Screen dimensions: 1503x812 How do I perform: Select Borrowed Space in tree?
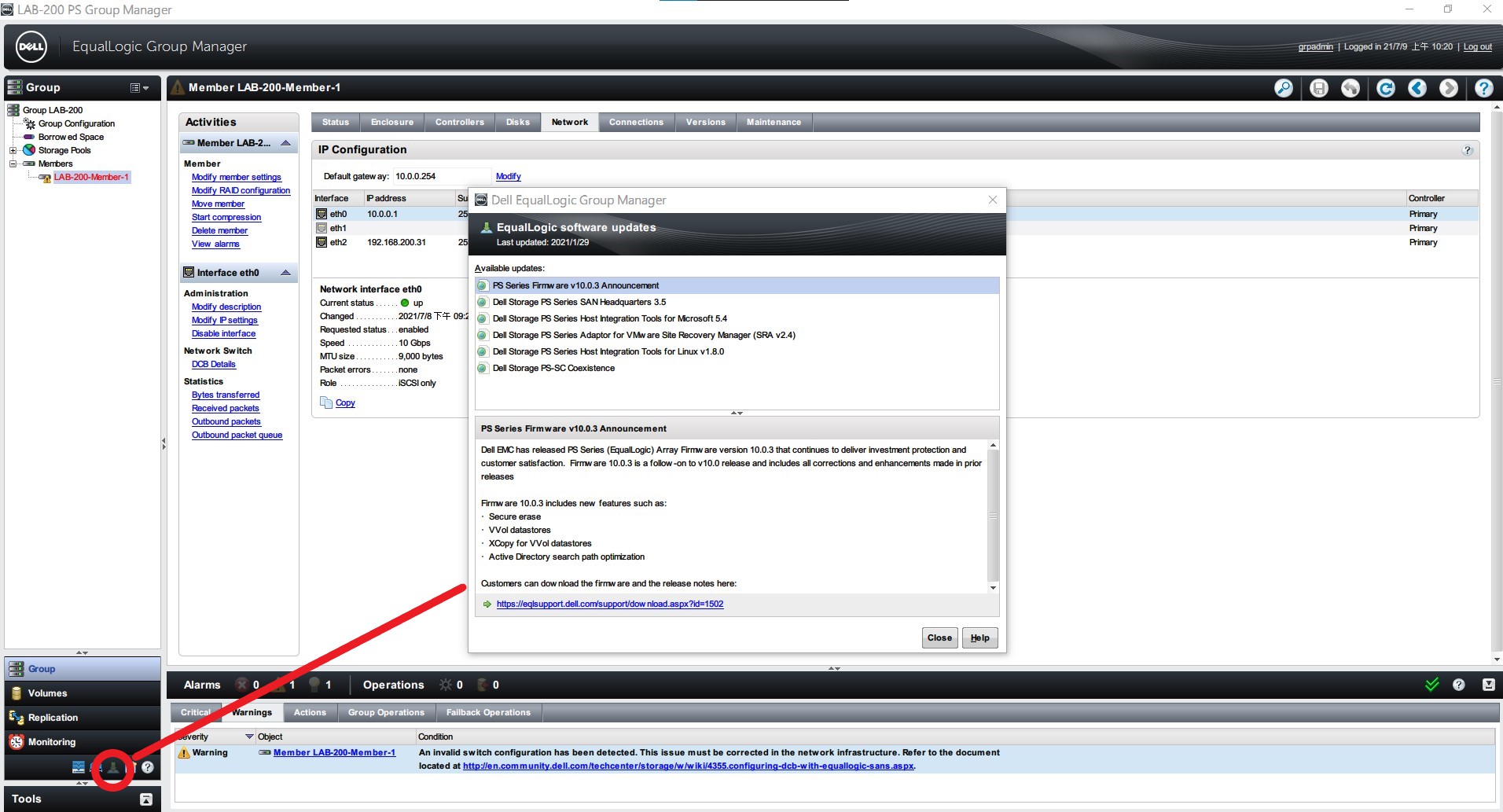click(x=71, y=138)
